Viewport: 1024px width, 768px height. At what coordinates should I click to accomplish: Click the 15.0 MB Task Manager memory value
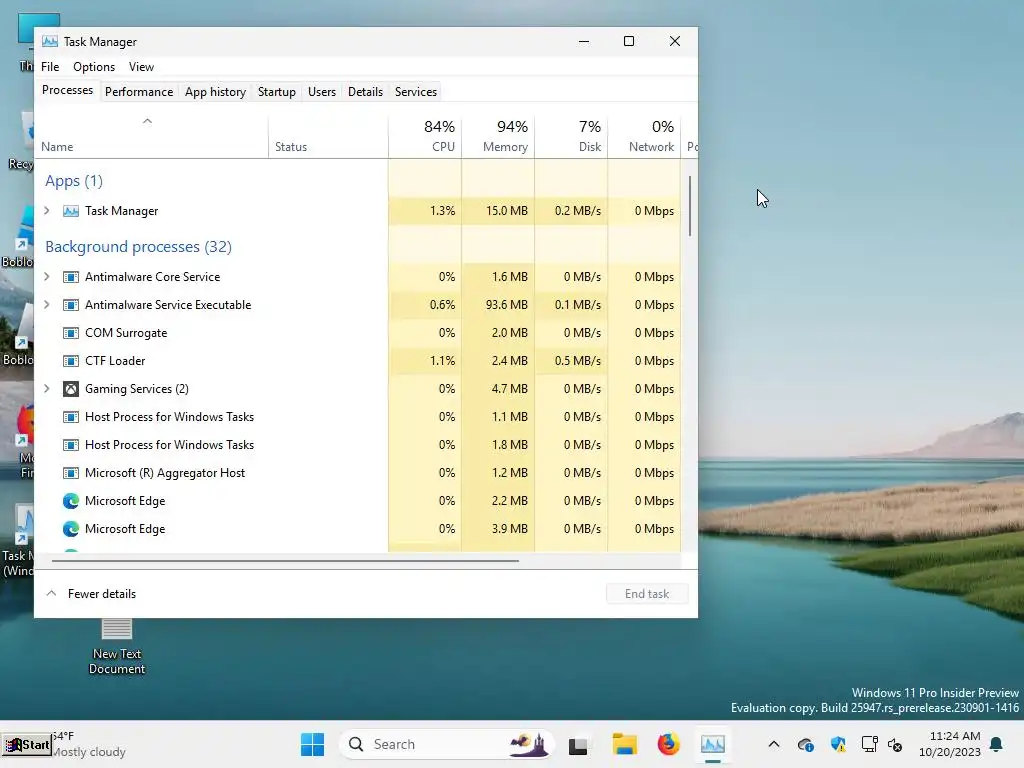tap(507, 211)
